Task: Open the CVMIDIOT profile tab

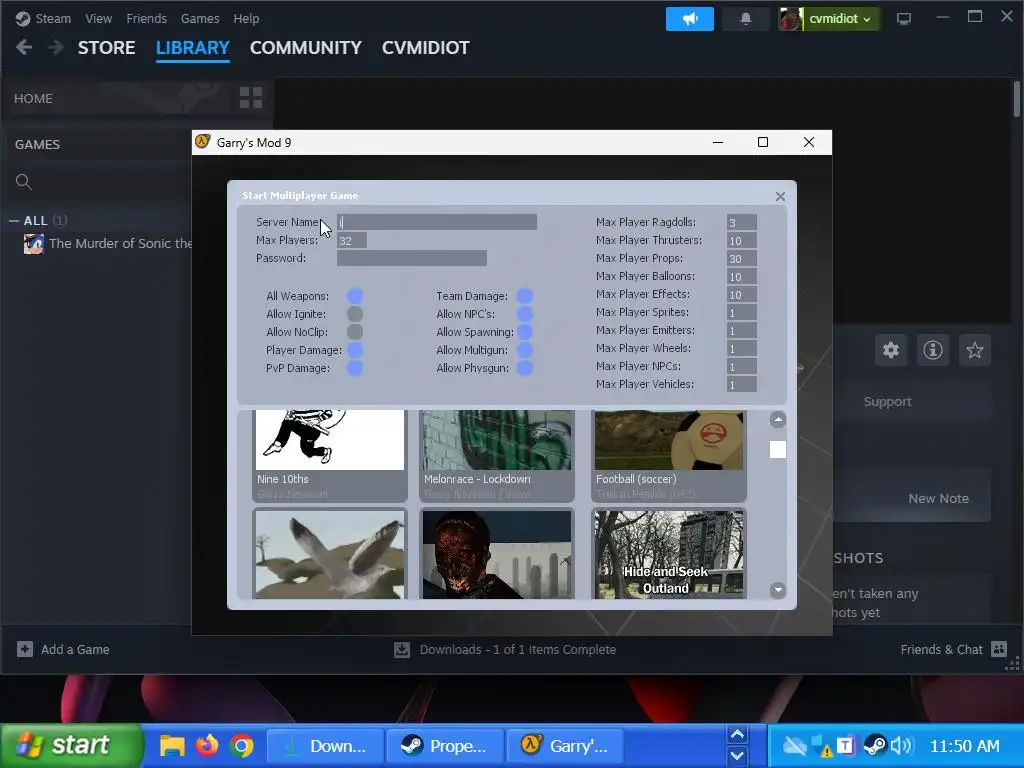Action: (425, 48)
